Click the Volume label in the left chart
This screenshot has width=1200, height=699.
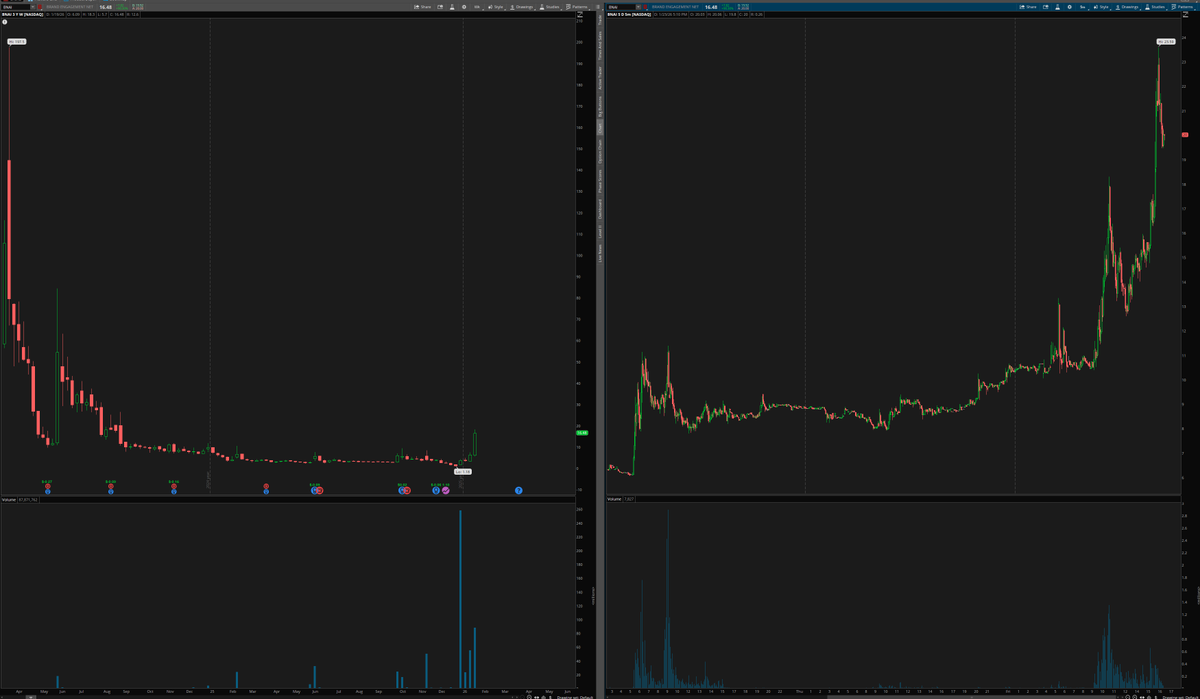coord(8,499)
